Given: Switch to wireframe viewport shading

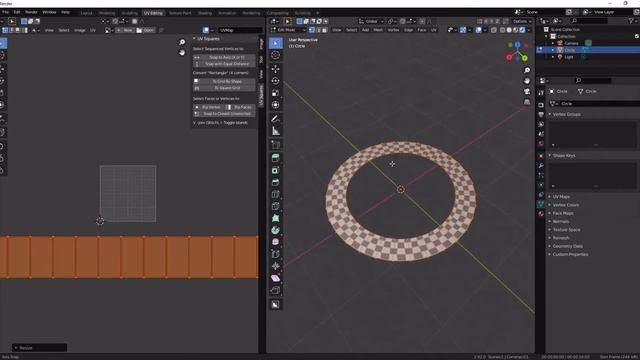Looking at the screenshot, I should point(503,30).
